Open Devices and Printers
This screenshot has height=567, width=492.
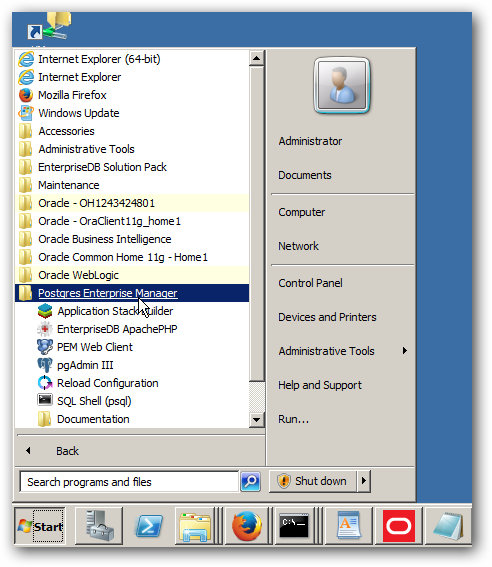(327, 317)
